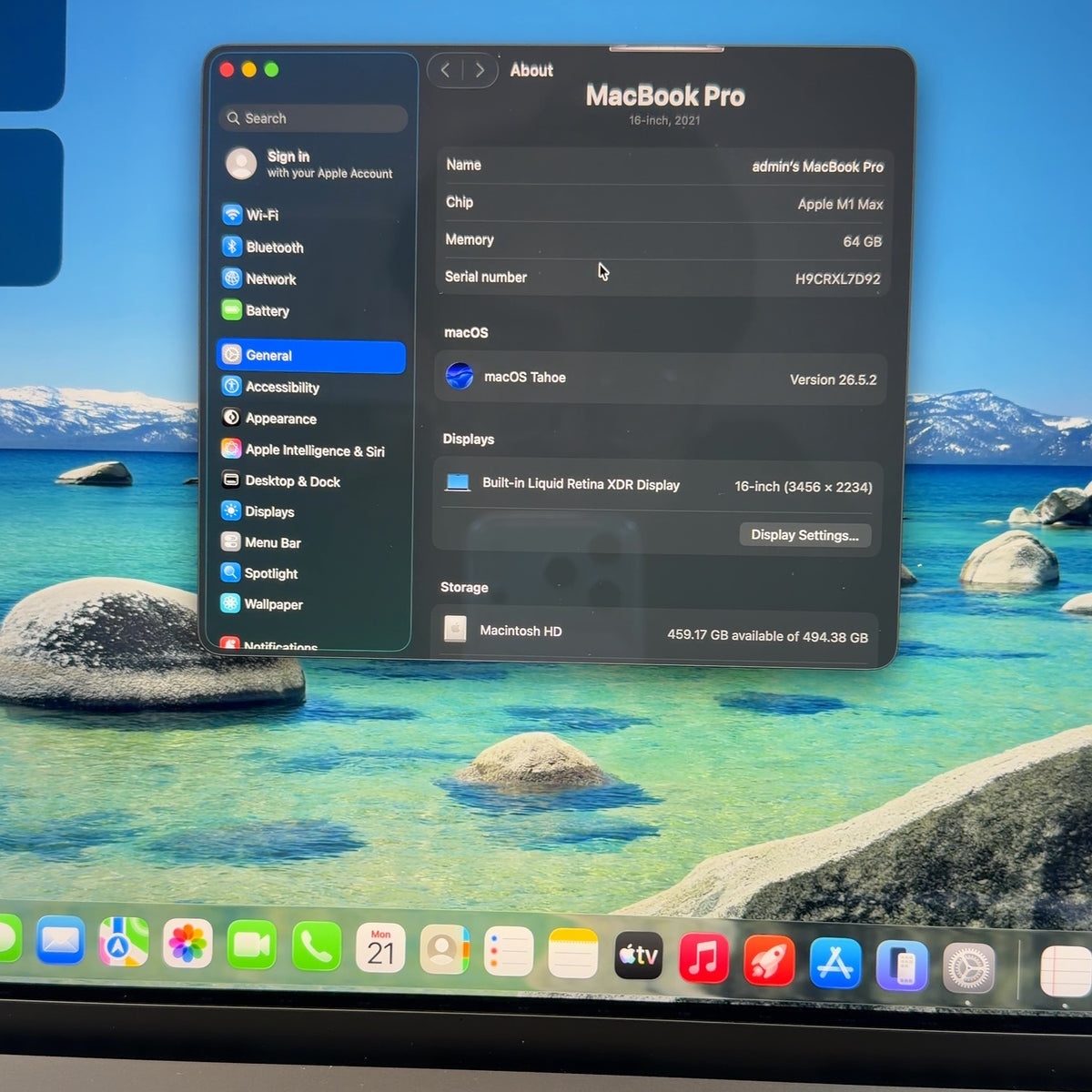This screenshot has height=1092, width=1092.
Task: Click the admin's MacBook Pro name value
Action: coord(817,167)
